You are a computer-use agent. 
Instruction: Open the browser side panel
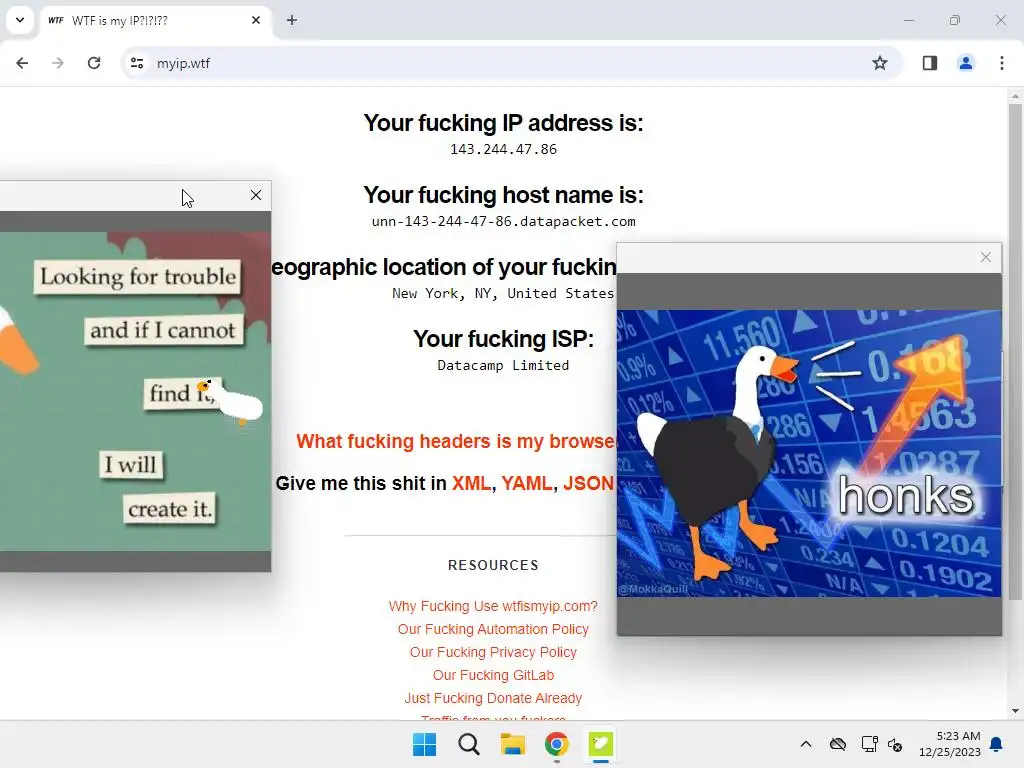(929, 63)
